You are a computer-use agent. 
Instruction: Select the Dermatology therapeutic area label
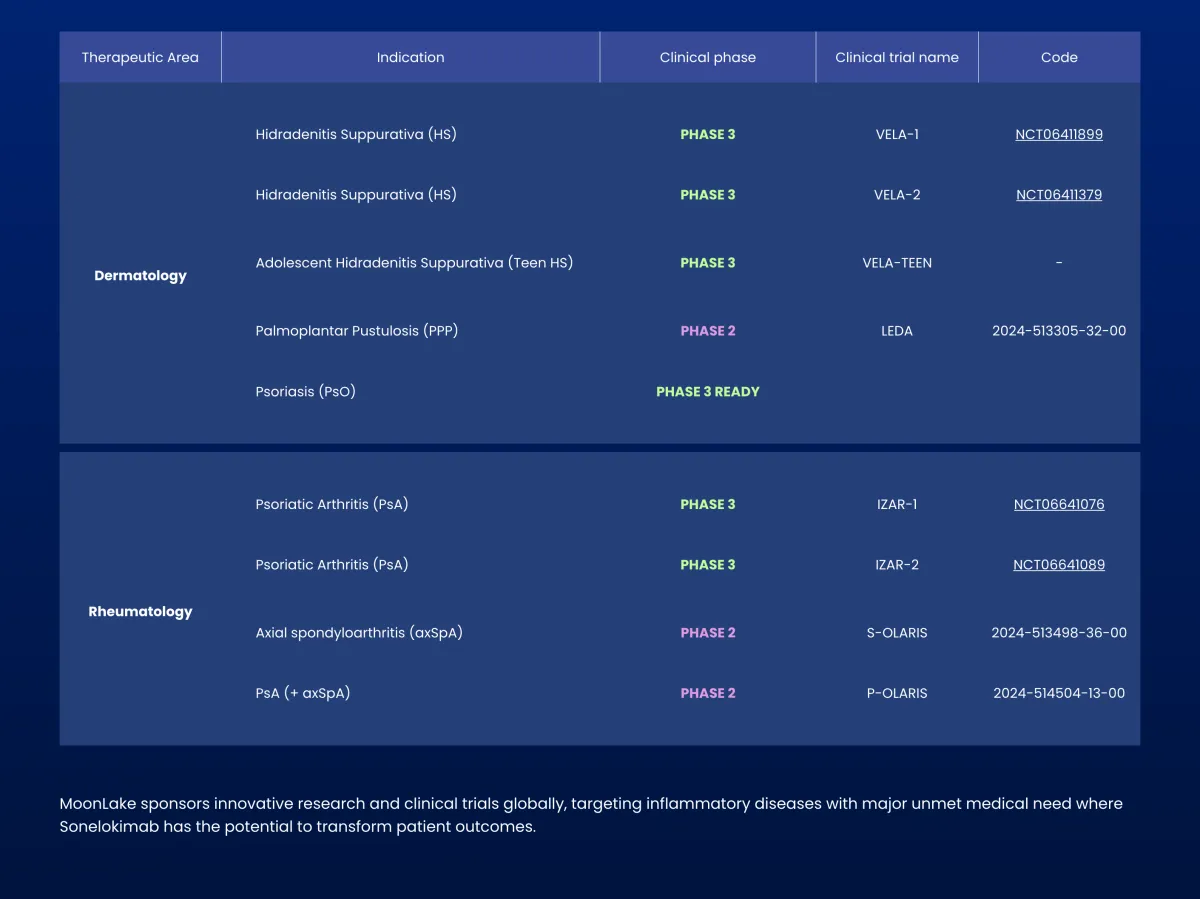(140, 276)
